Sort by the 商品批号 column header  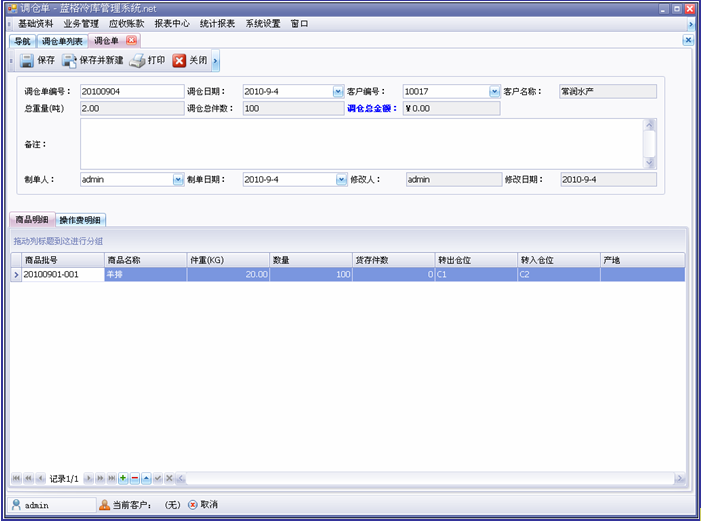coord(63,260)
